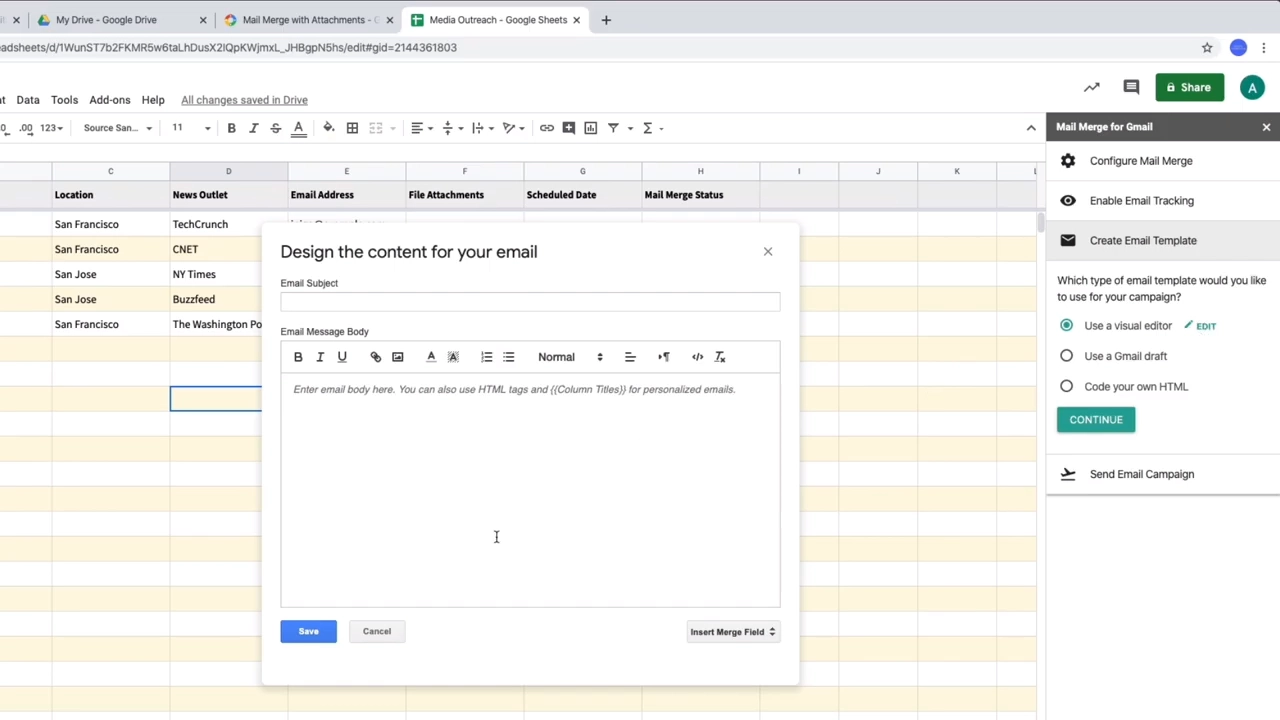Create a filter in Sheets toolbar
This screenshot has width=1280, height=720.
pos(614,128)
